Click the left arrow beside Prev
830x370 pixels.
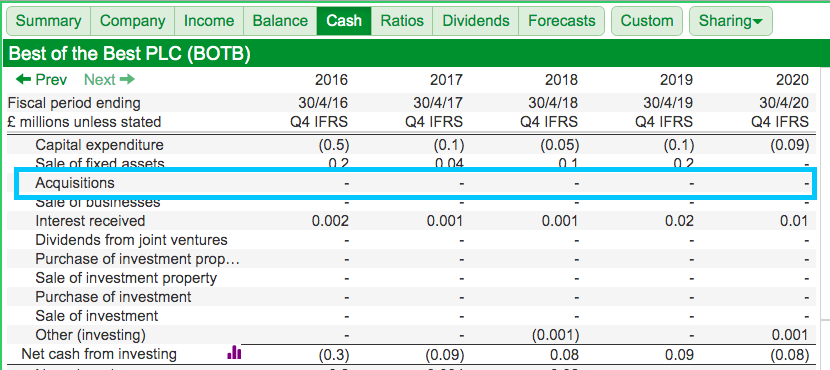pos(23,79)
